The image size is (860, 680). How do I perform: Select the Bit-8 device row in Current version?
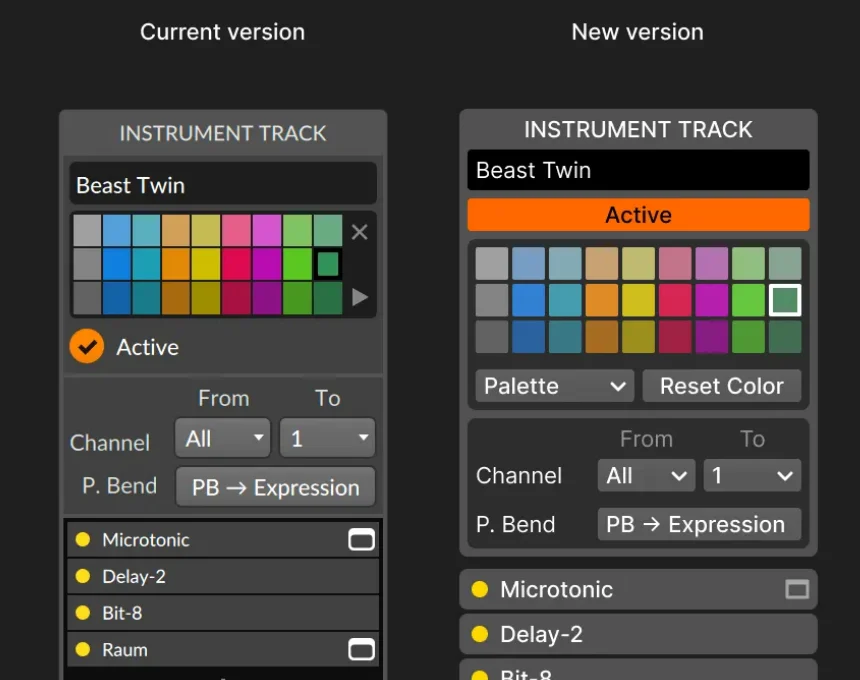click(223, 613)
